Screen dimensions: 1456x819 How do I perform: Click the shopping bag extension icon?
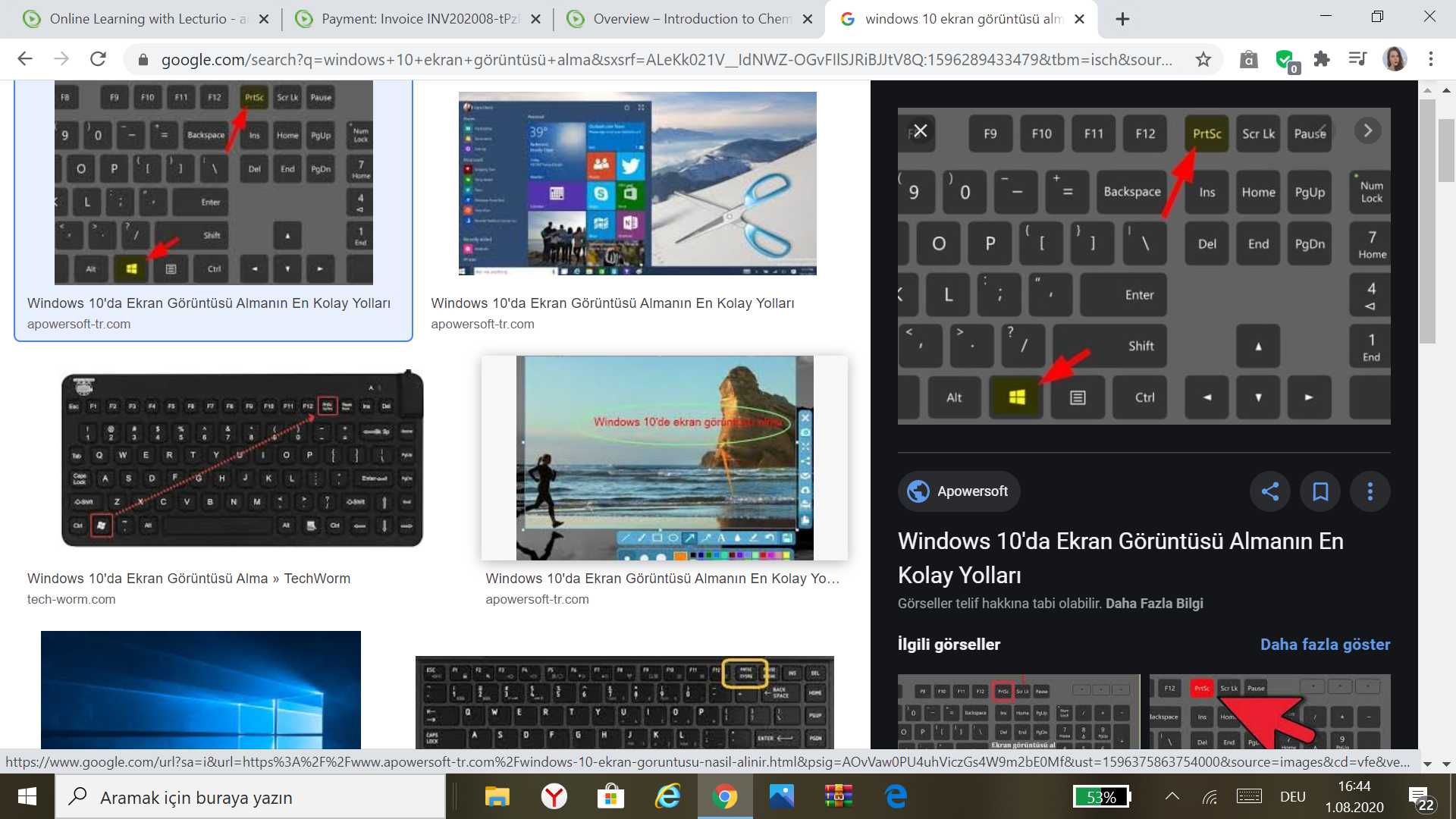pos(1249,59)
